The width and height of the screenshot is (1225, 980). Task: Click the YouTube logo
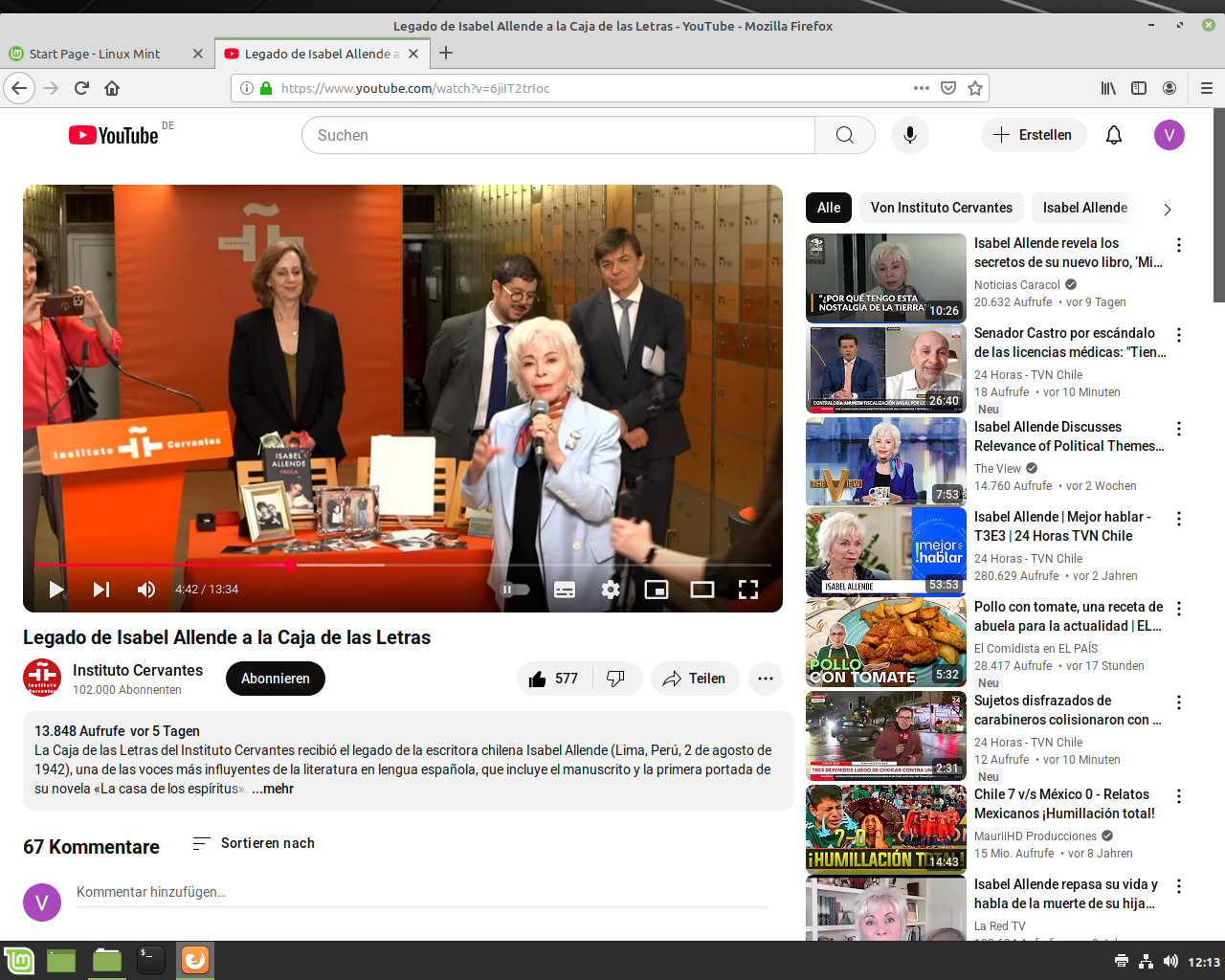[114, 135]
